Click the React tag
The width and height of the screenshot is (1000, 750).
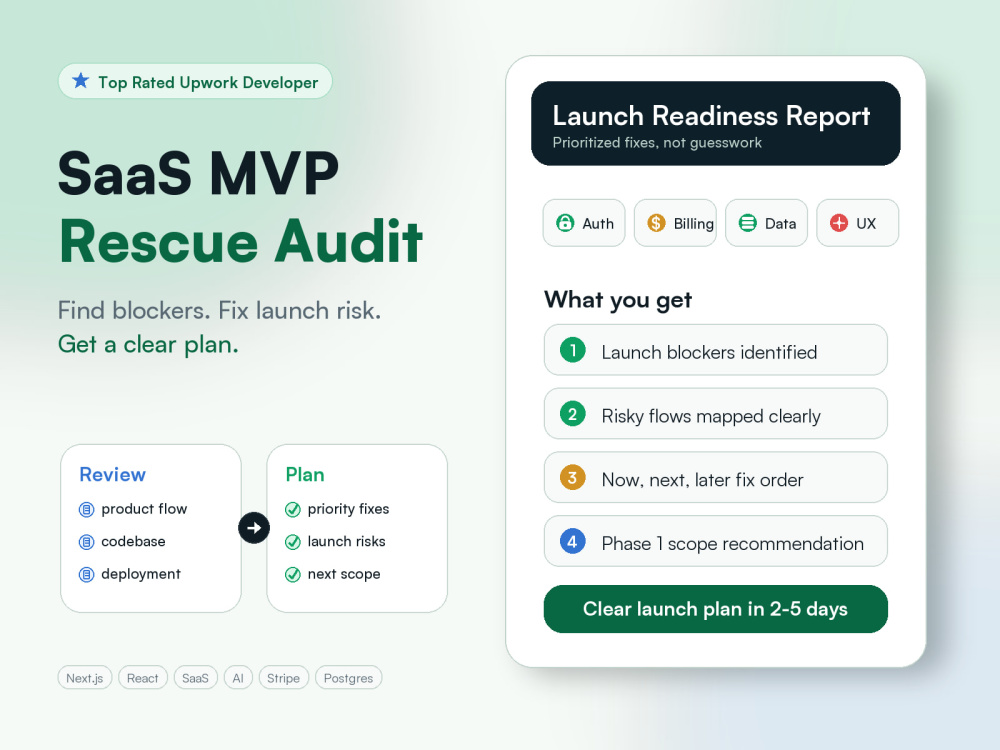click(x=143, y=677)
